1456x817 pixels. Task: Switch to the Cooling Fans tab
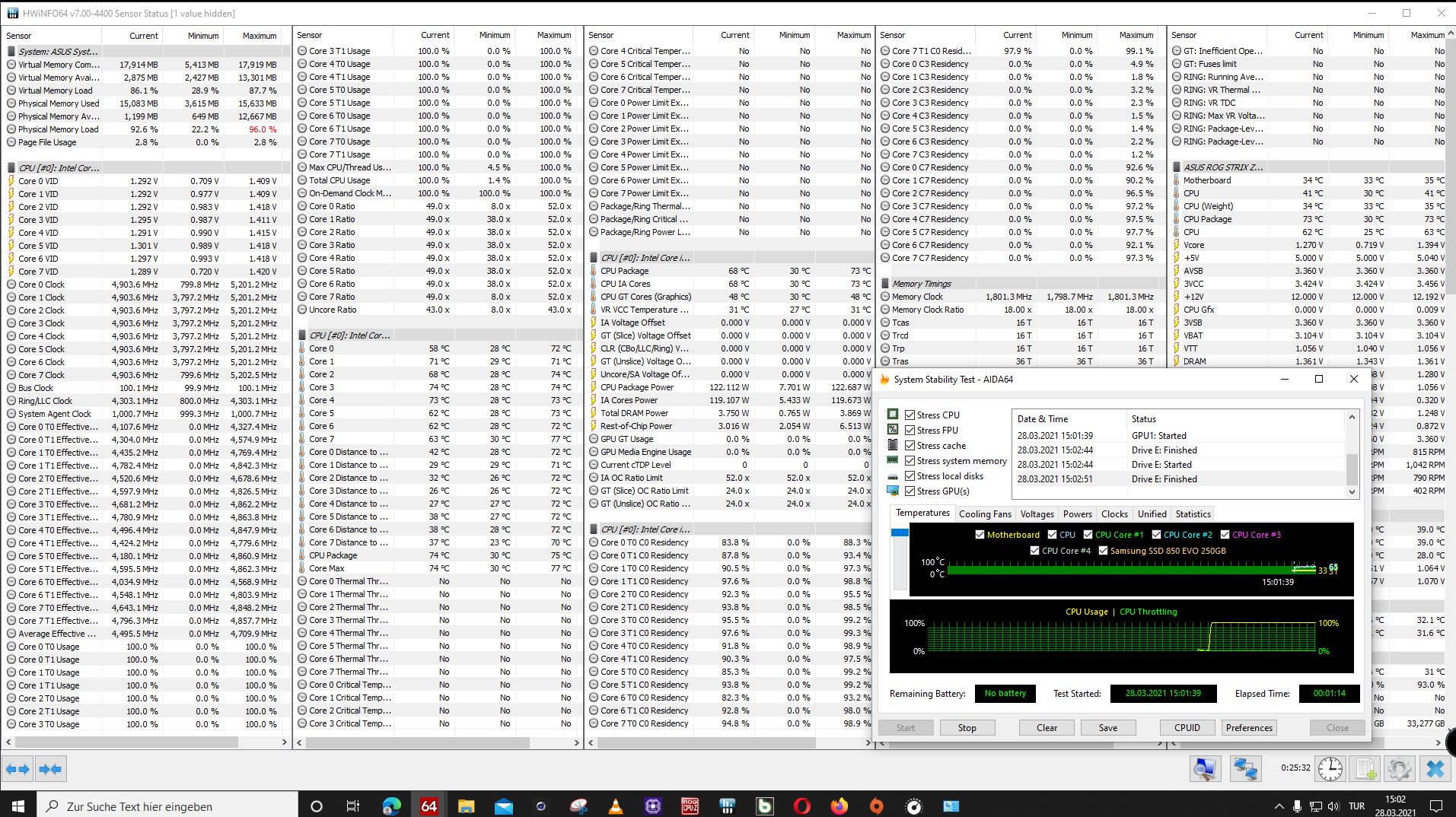(985, 513)
